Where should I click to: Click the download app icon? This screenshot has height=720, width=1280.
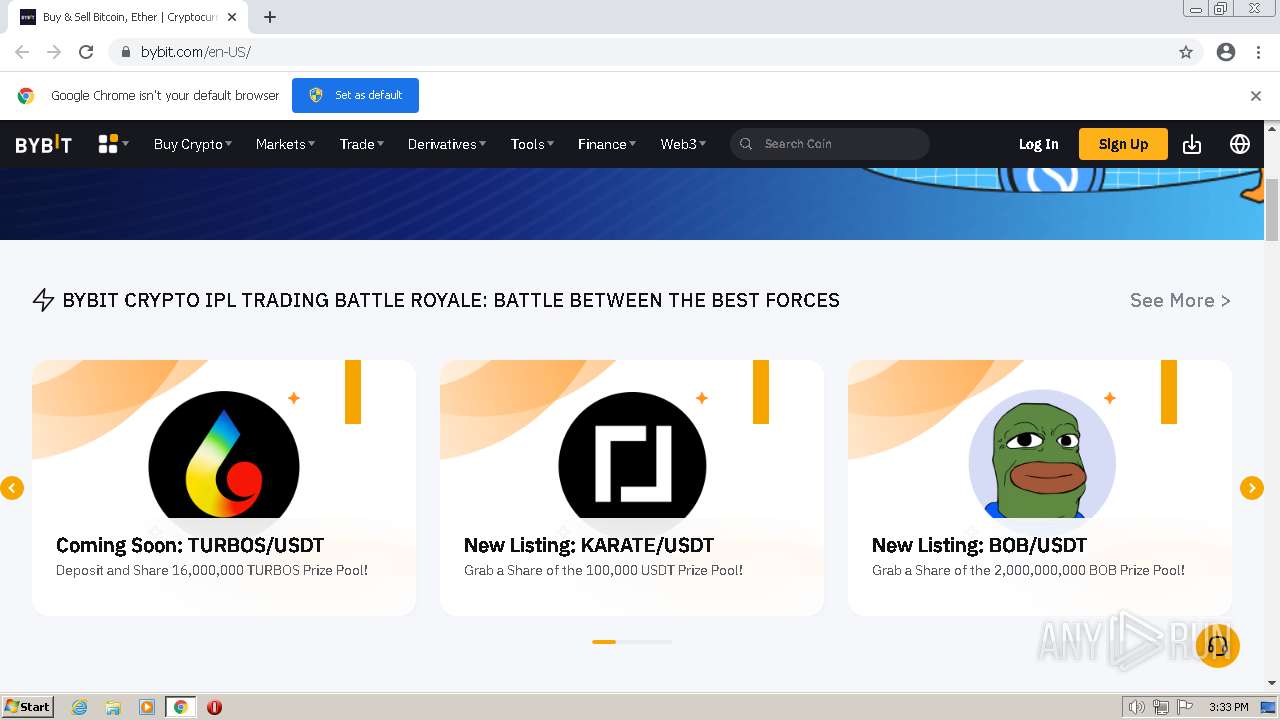click(1192, 144)
